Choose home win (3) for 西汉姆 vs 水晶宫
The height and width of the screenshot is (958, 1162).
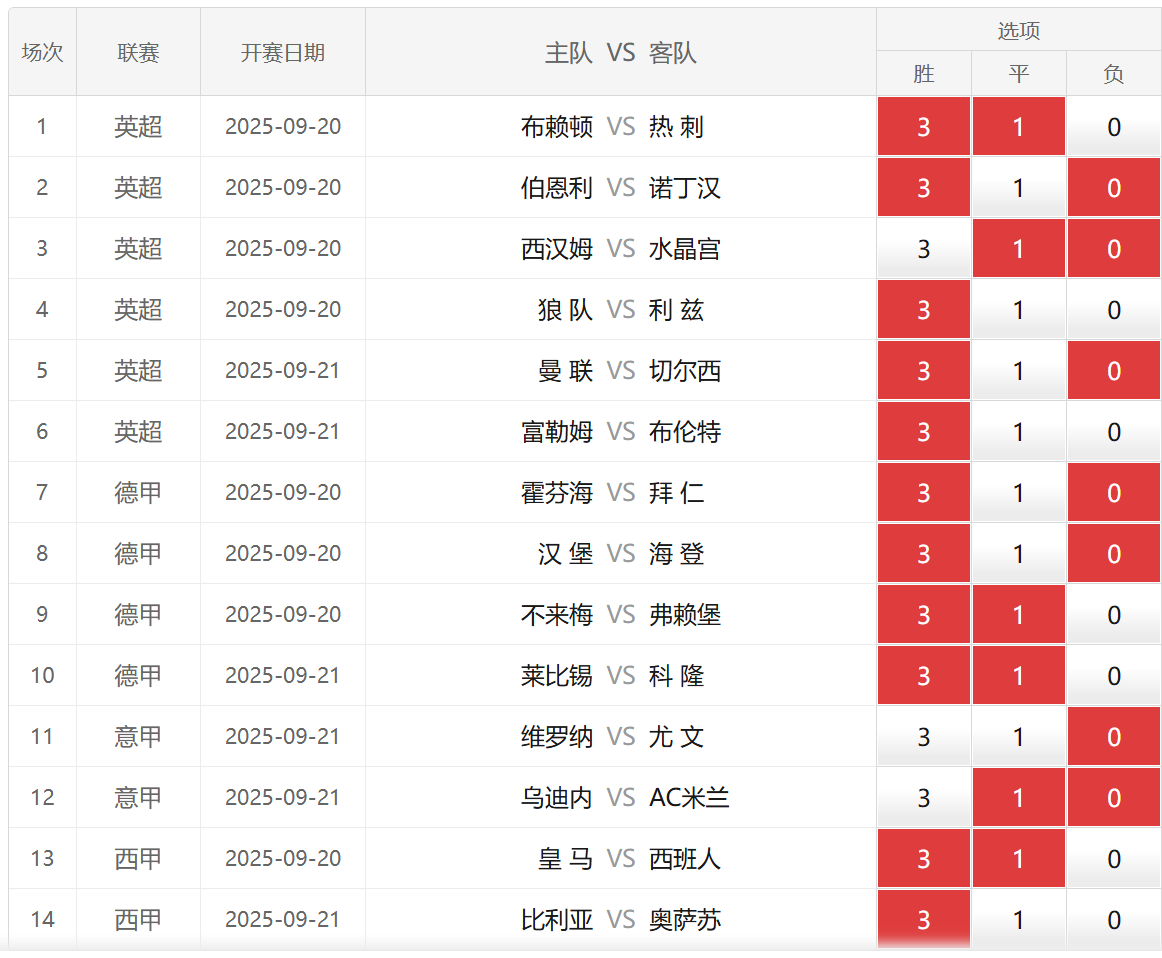[923, 249]
